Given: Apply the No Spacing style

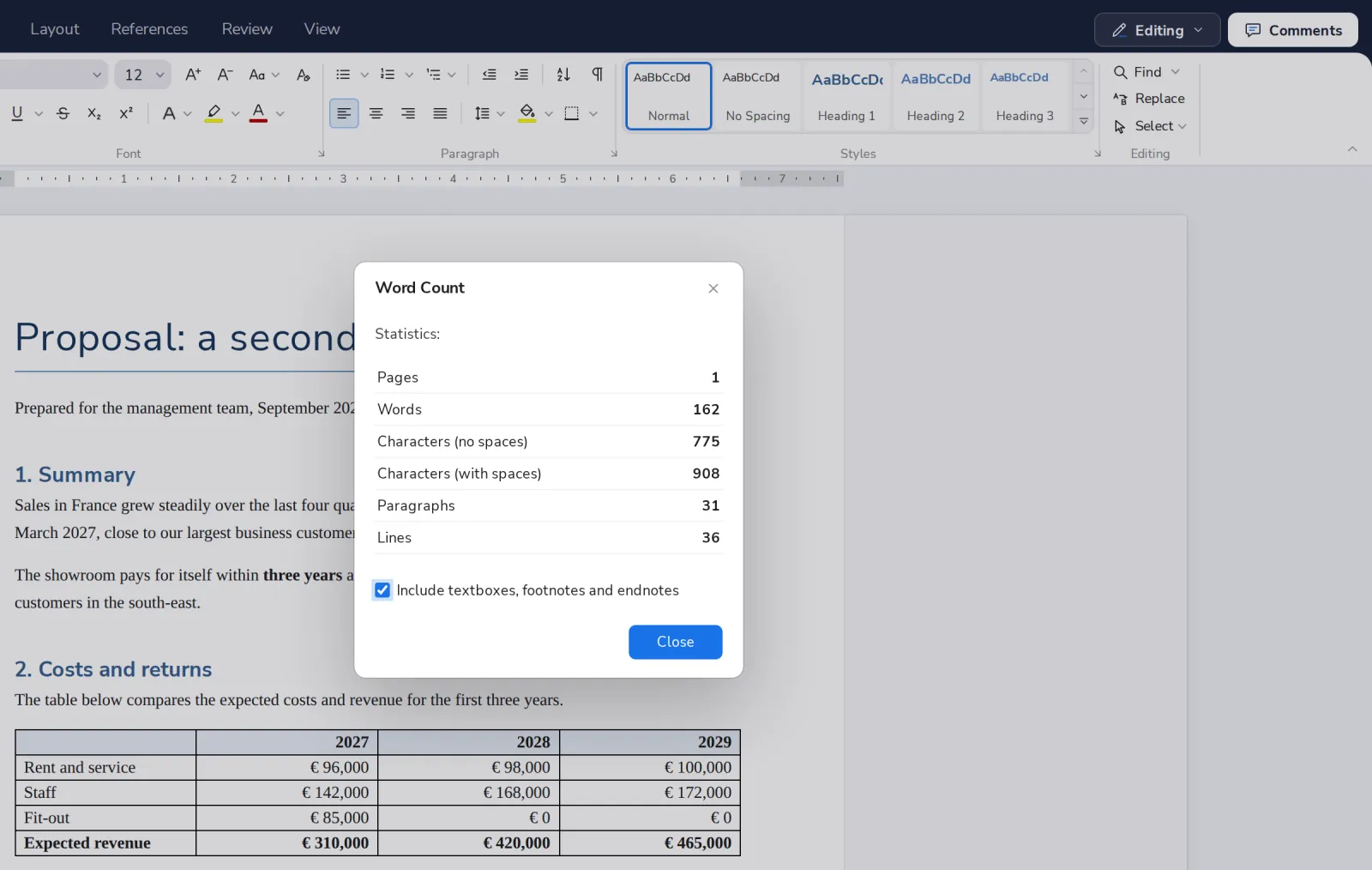Looking at the screenshot, I should (757, 96).
